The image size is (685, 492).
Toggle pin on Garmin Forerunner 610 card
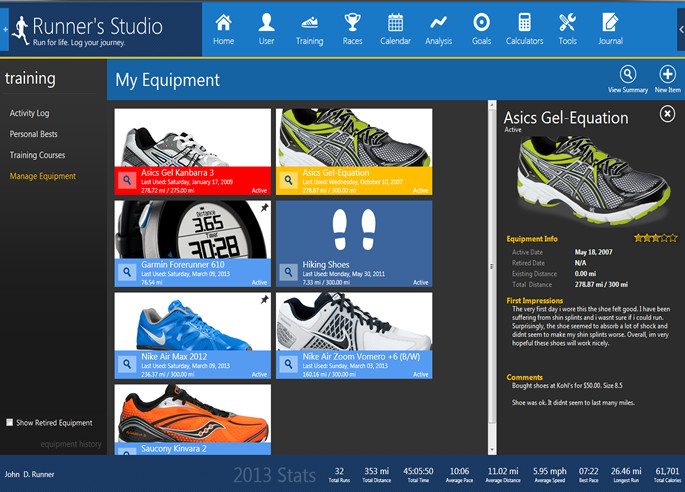pos(264,208)
